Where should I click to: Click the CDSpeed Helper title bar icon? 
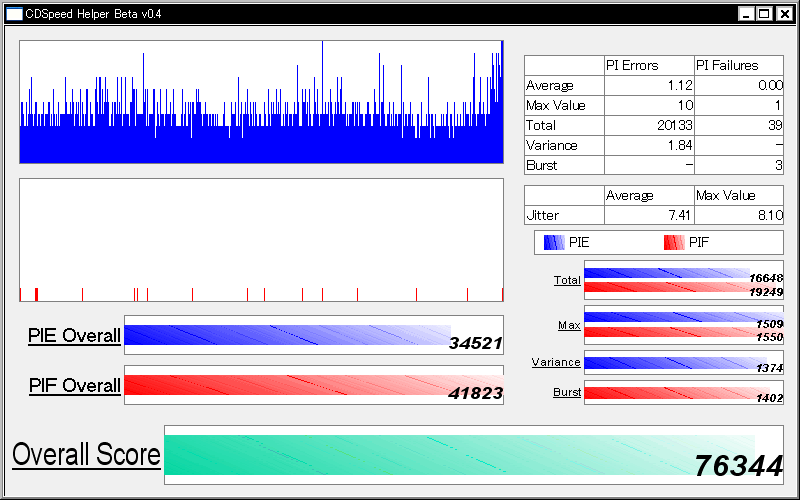coord(15,14)
